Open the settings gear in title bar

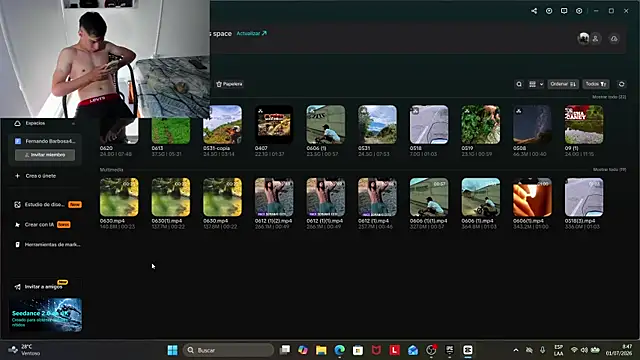[x=579, y=11]
